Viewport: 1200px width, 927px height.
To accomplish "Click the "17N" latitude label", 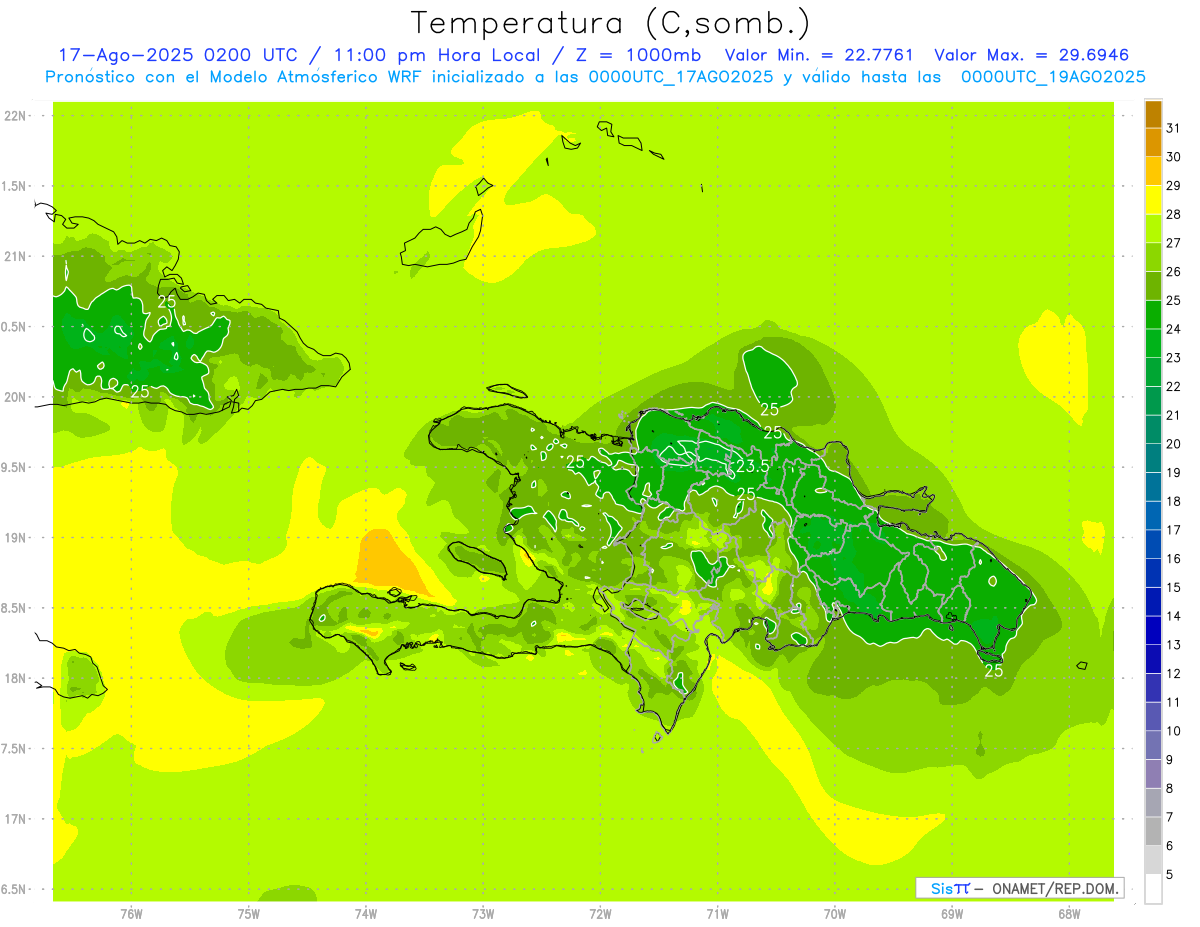I will point(15,819).
